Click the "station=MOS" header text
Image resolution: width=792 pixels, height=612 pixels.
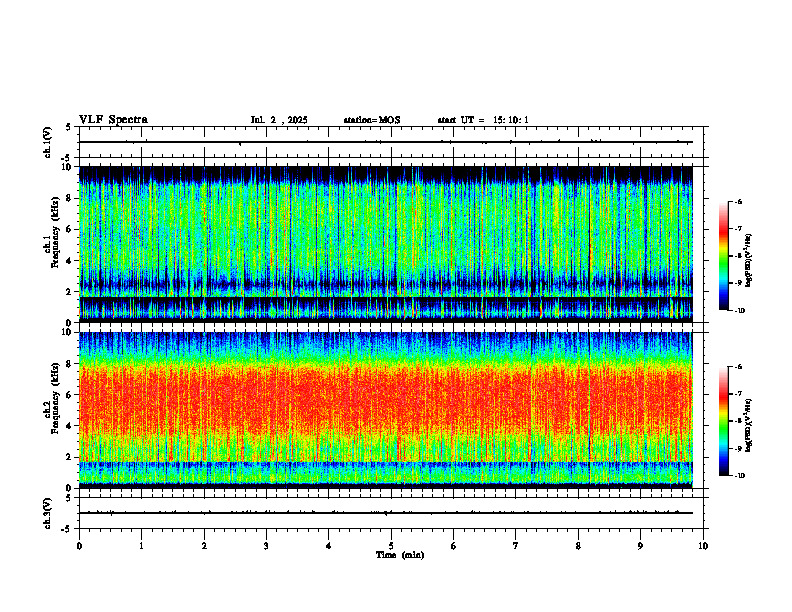pyautogui.click(x=372, y=120)
